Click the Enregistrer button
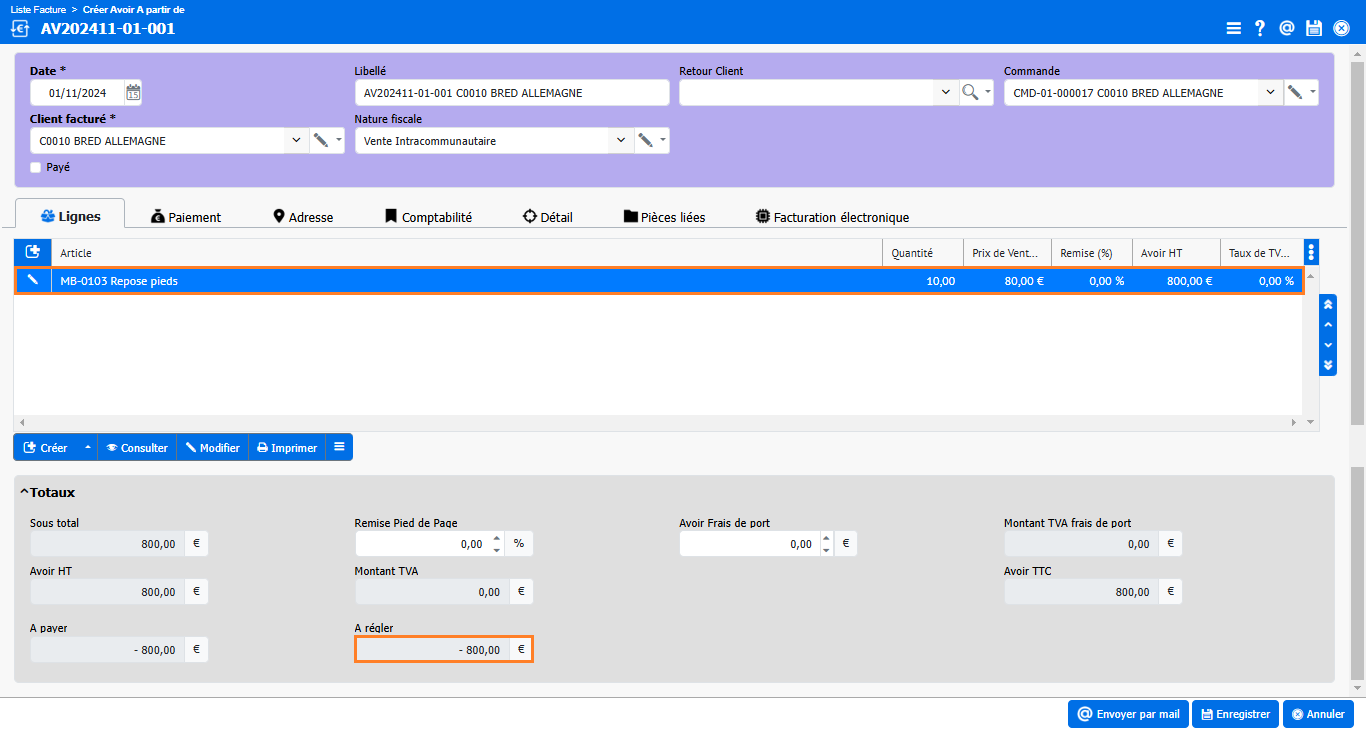The width and height of the screenshot is (1368, 730). [1235, 714]
